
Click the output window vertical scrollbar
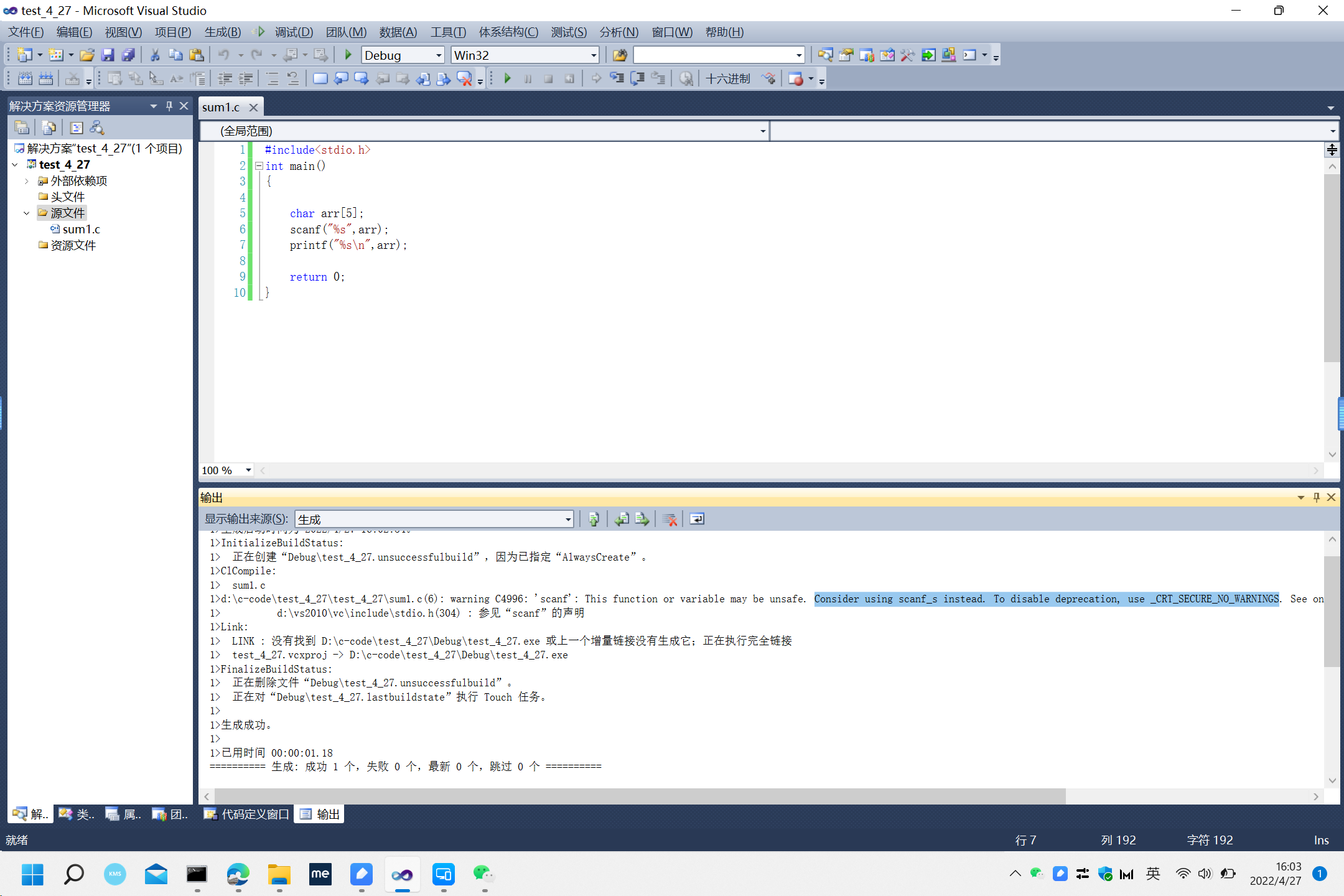(1332, 611)
